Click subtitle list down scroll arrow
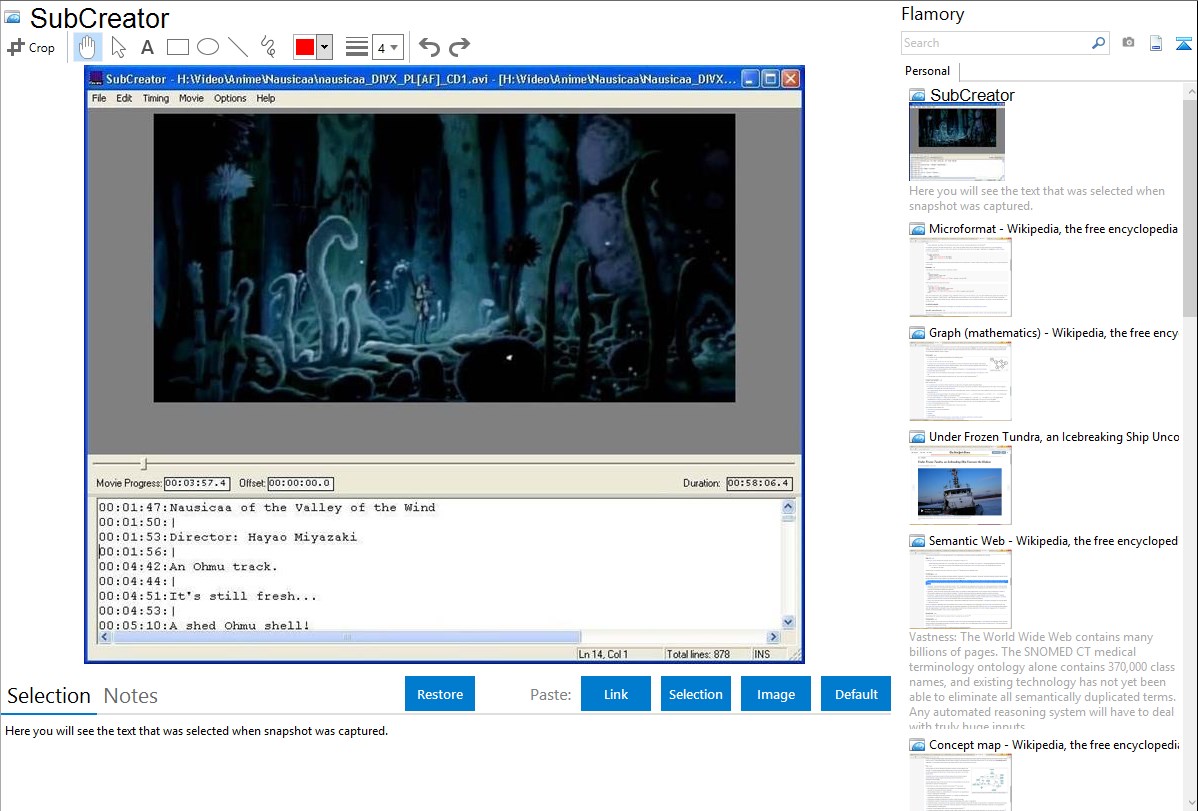Screen dimensions: 1198x811 788,622
